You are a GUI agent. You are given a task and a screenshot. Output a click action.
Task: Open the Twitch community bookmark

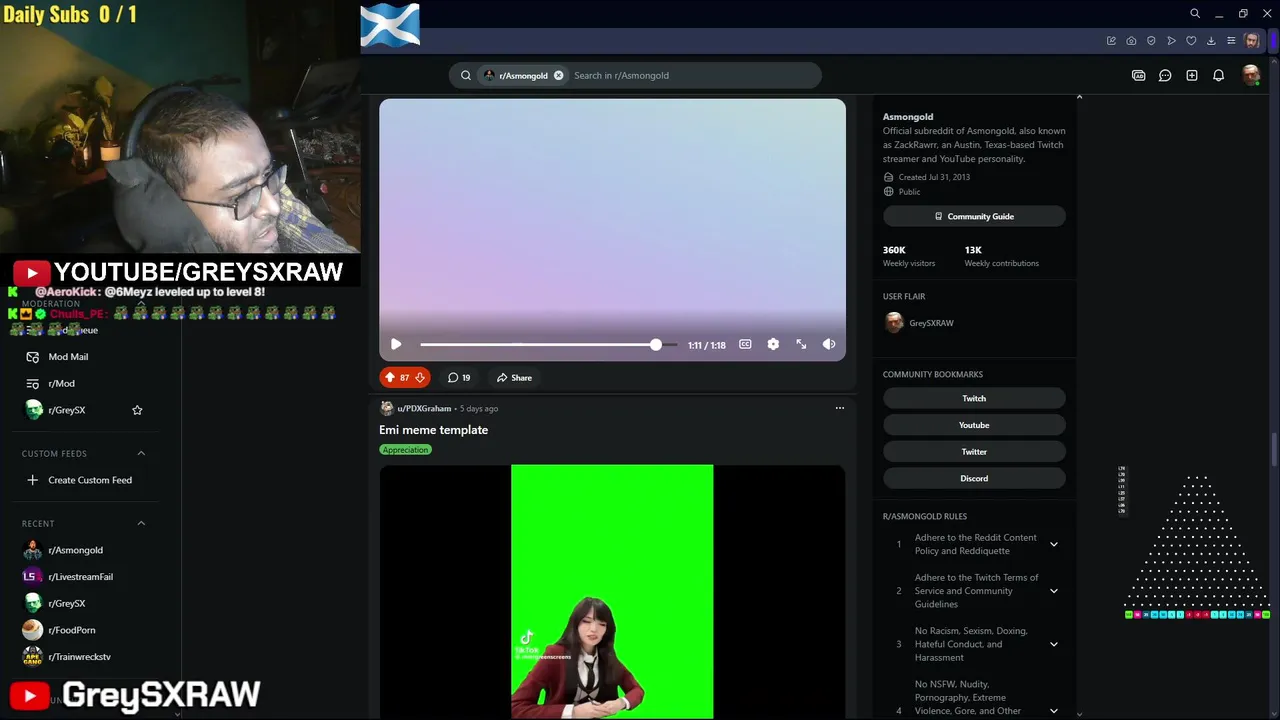pos(974,398)
